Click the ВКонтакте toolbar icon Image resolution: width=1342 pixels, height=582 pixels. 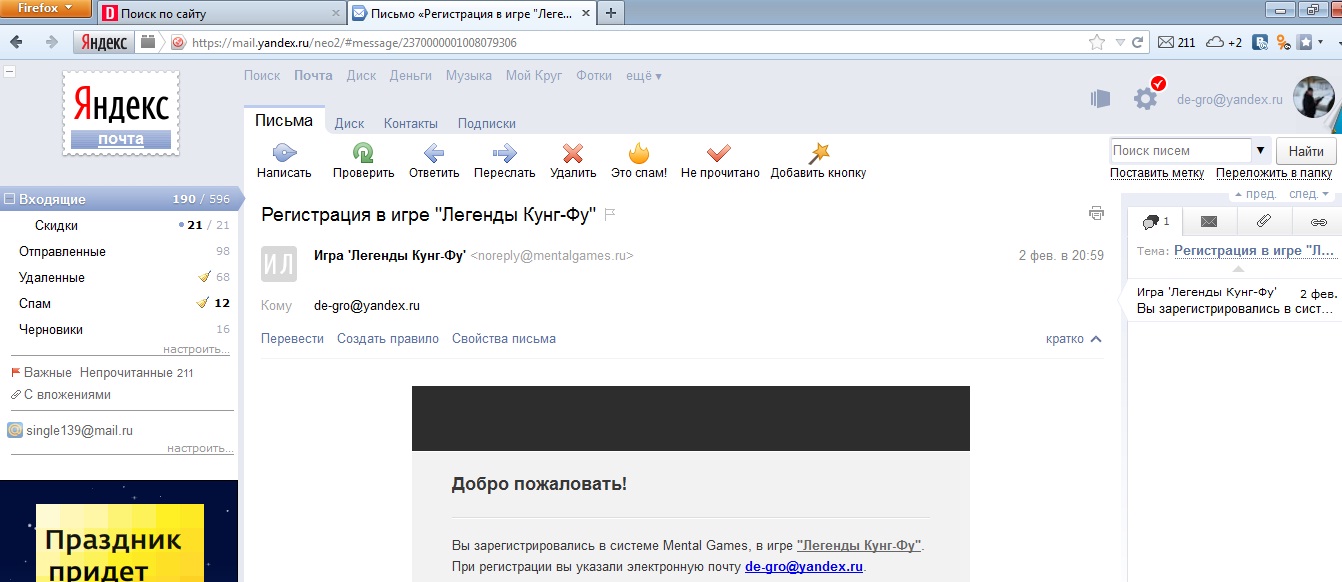pos(1261,42)
